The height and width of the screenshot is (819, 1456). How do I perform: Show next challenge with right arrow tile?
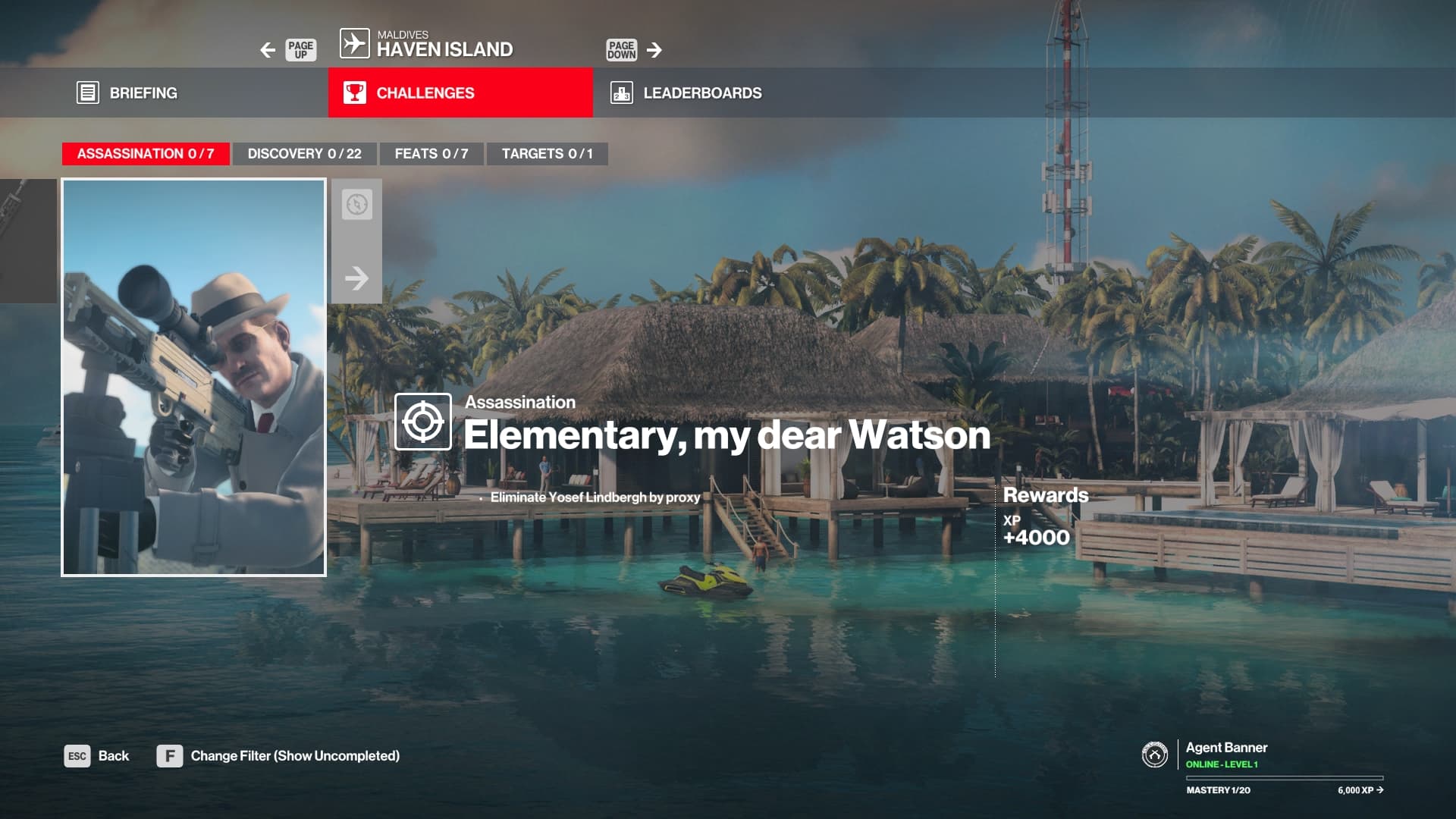(x=356, y=278)
